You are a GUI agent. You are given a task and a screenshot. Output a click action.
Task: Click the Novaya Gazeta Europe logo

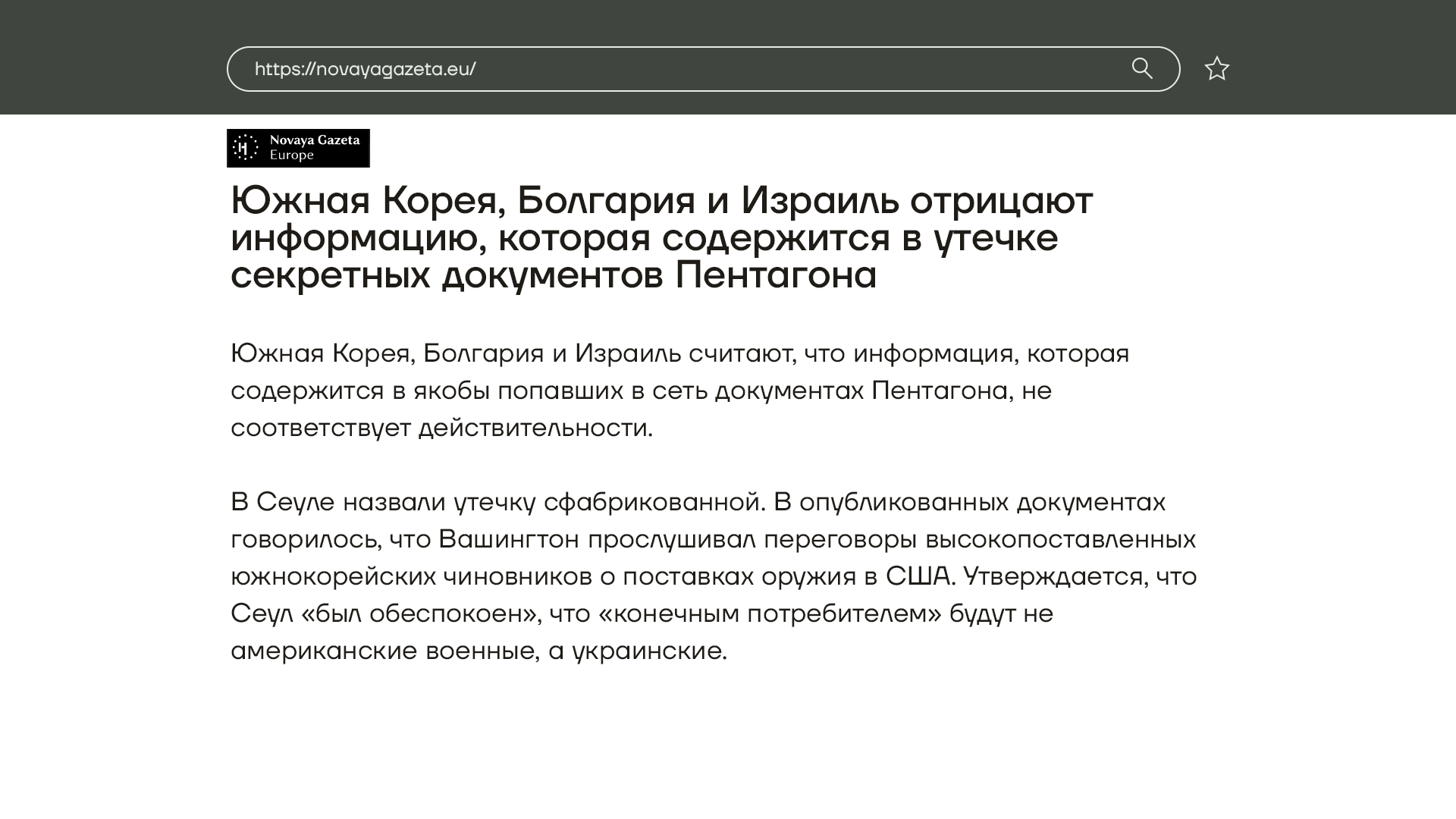tap(298, 148)
